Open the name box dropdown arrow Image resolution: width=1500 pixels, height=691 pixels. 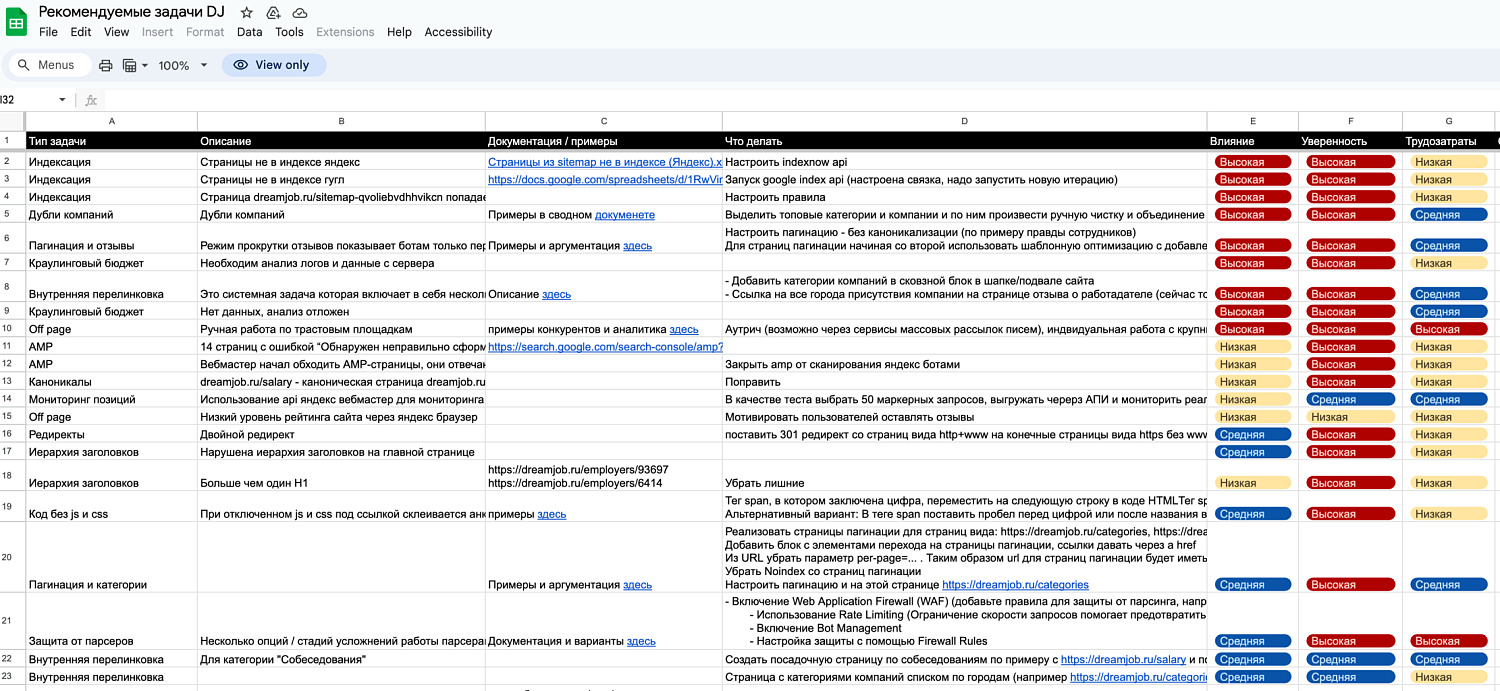pyautogui.click(x=62, y=100)
